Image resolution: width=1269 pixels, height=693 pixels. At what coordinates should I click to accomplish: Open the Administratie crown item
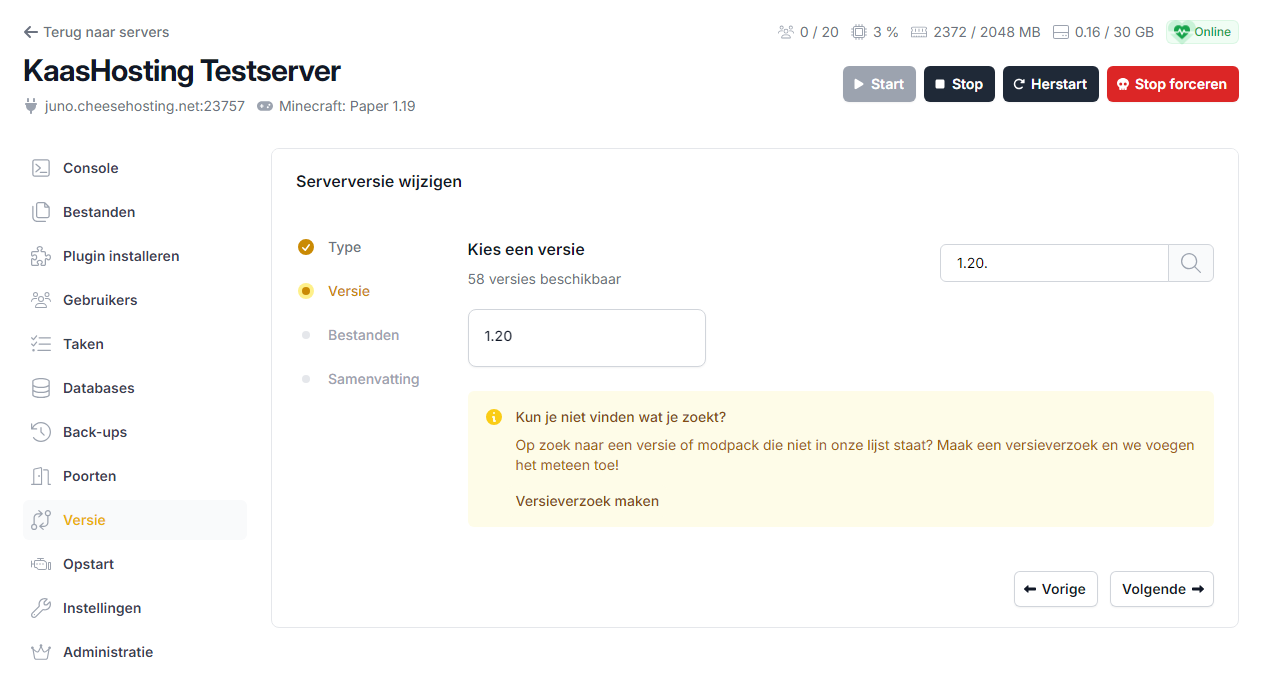[107, 652]
